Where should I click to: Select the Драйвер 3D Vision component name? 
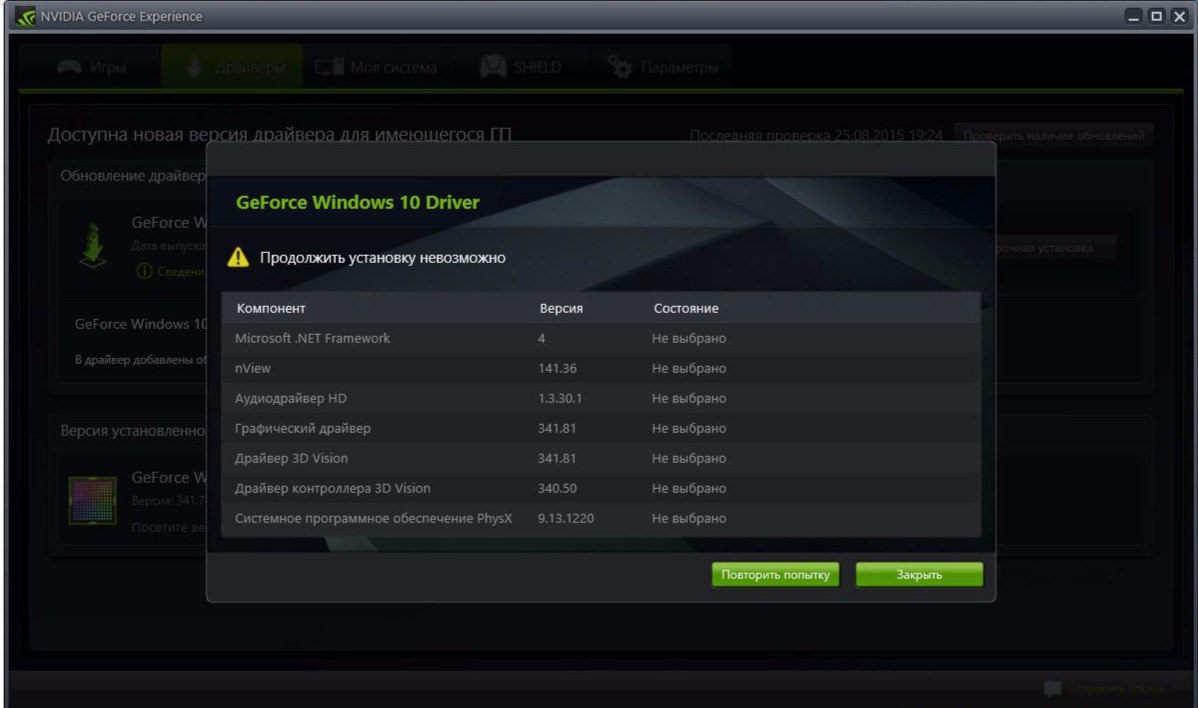click(x=291, y=458)
